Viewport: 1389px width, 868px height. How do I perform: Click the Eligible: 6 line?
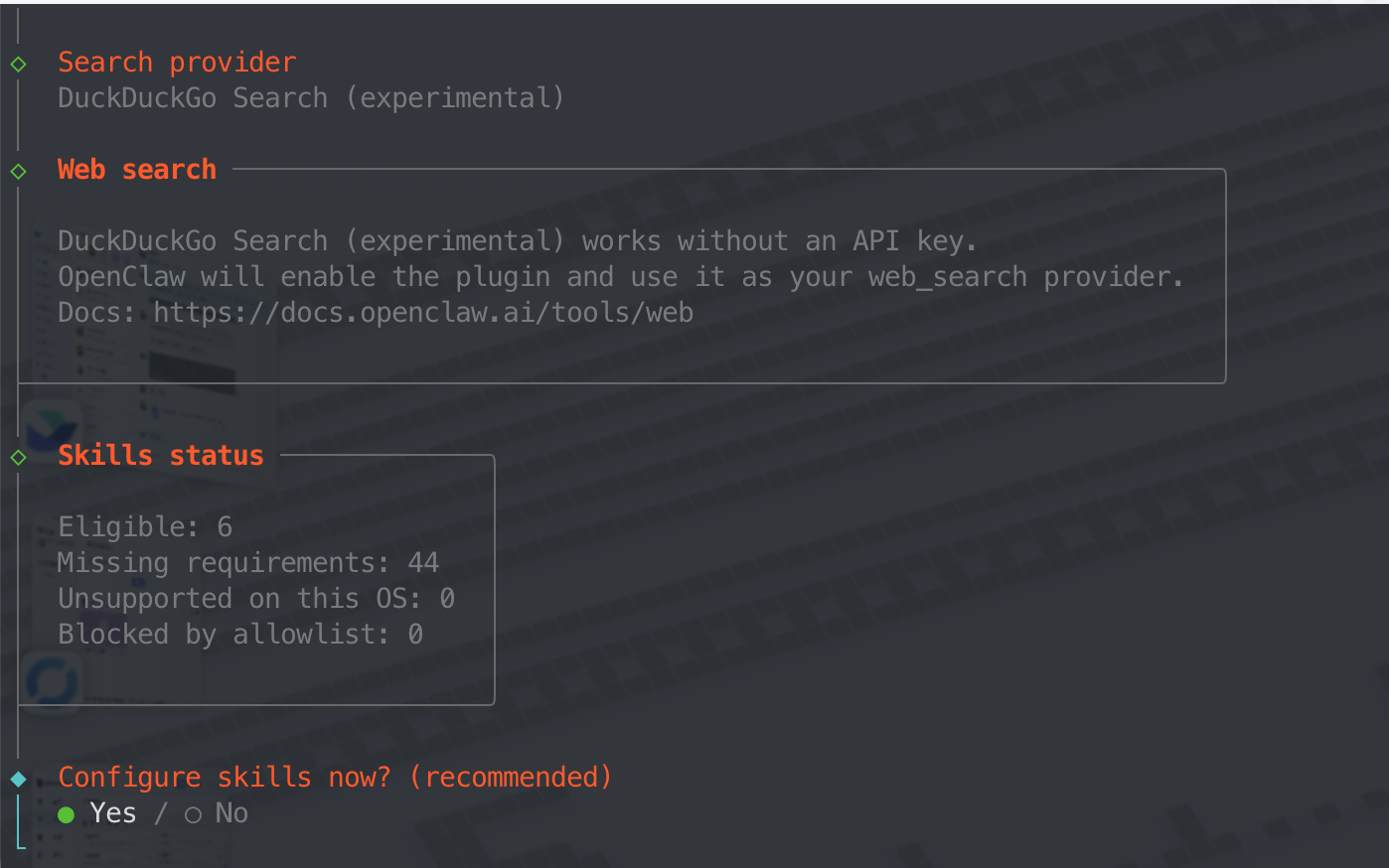(x=145, y=527)
